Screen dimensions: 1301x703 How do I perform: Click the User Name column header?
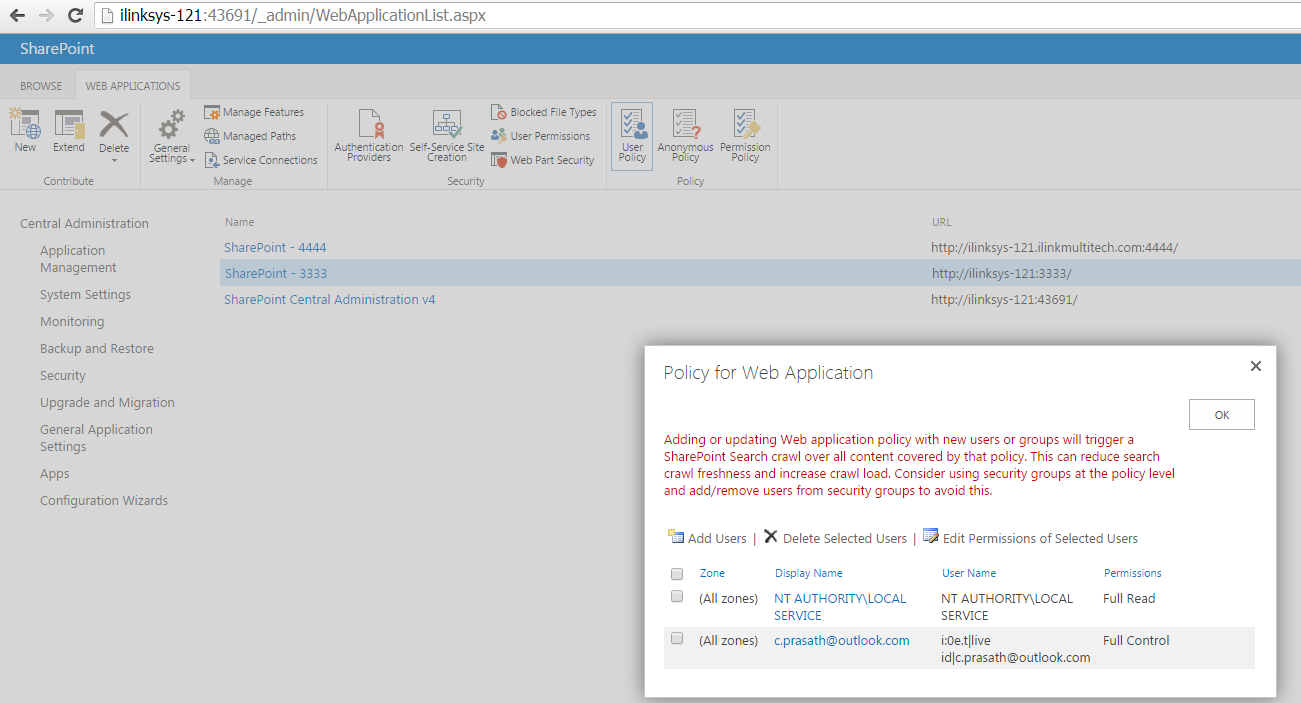[x=969, y=573]
